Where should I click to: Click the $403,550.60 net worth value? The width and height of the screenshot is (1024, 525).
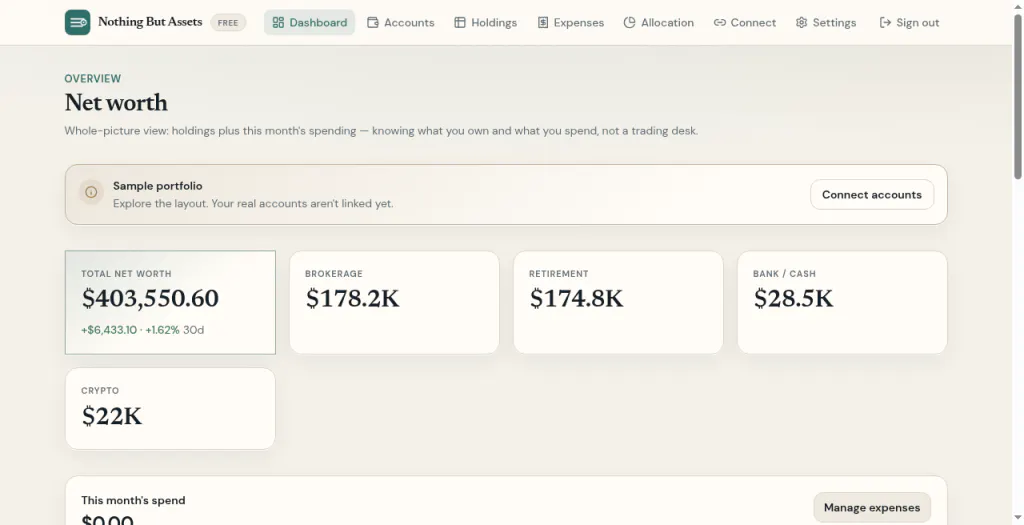(150, 298)
